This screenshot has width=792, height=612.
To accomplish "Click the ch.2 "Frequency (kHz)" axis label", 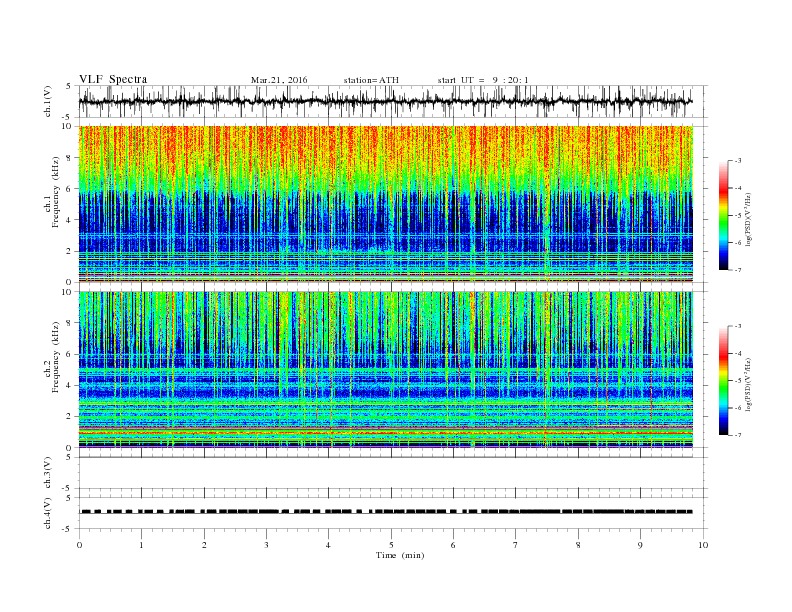I will 56,356.
